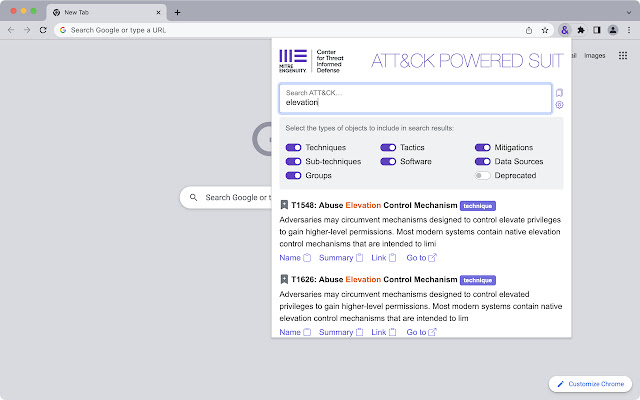The height and width of the screenshot is (400, 640).
Task: Open Google apps grid icon
Action: point(623,56)
